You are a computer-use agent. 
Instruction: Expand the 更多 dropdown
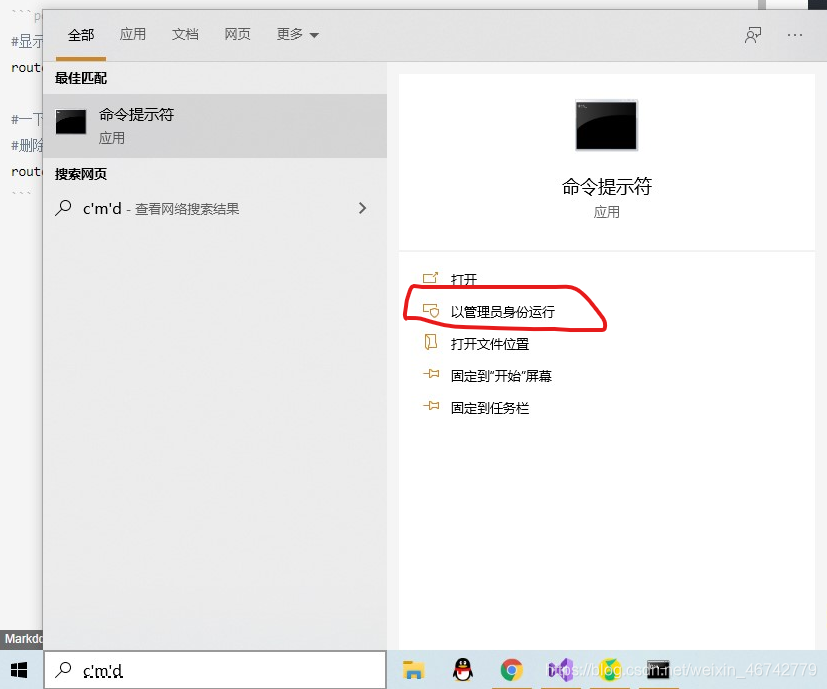pos(297,34)
